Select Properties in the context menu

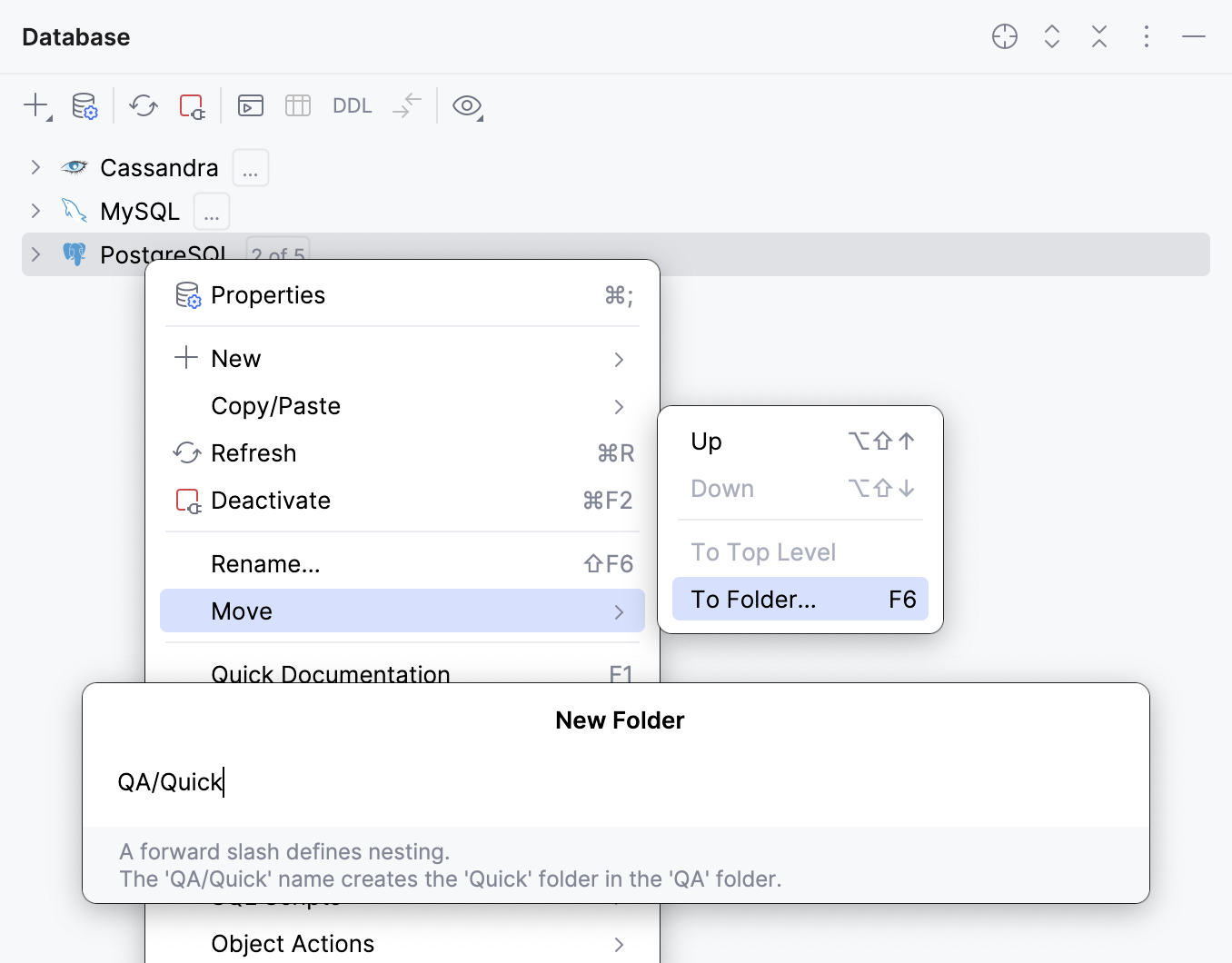pyautogui.click(x=267, y=294)
